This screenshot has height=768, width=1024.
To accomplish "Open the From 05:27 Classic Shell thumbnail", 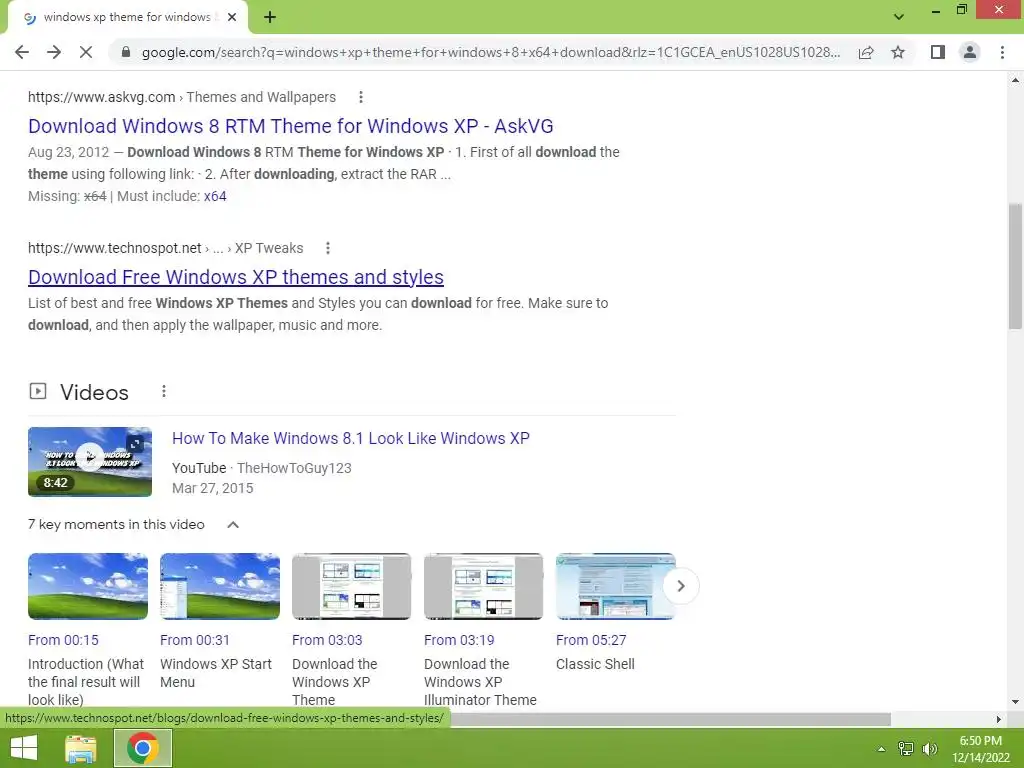I will [x=616, y=586].
